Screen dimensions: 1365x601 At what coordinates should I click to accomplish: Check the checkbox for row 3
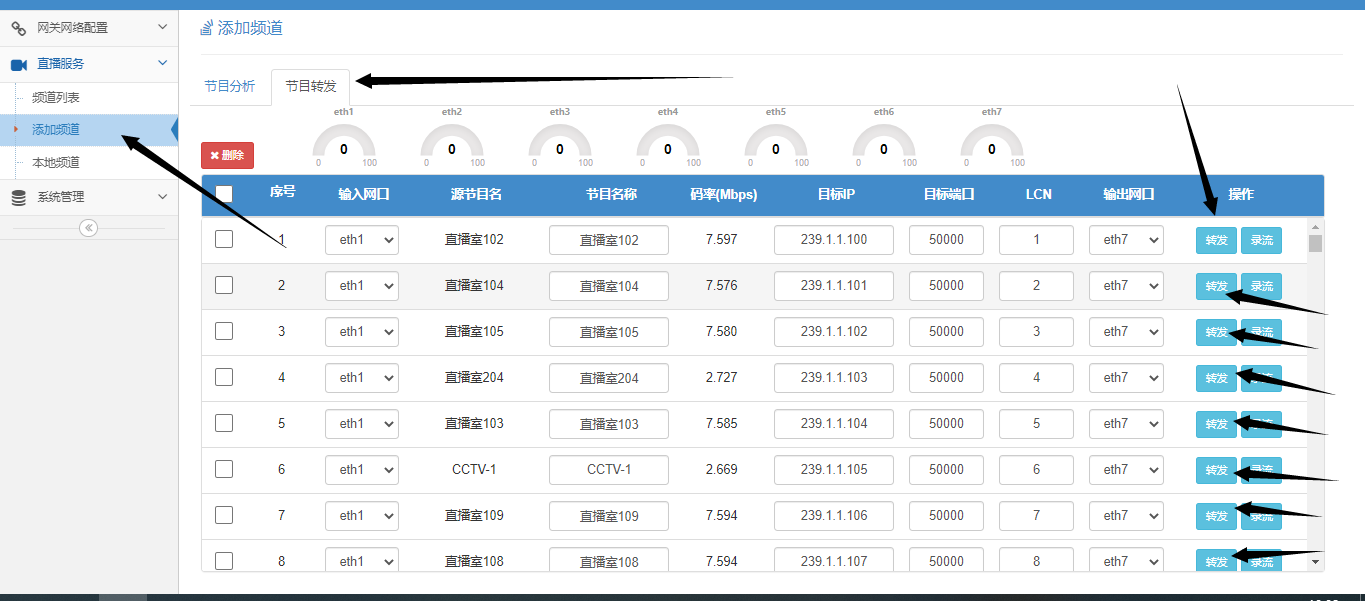click(224, 331)
